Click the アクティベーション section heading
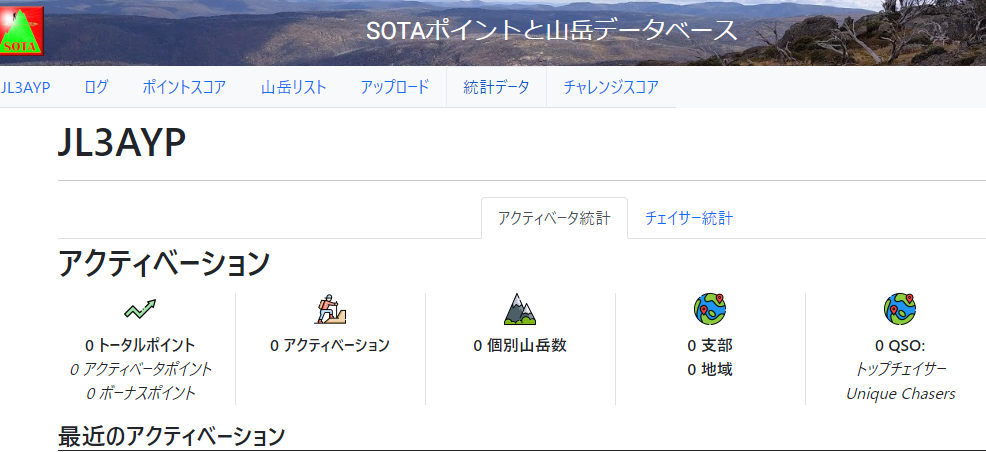The height and width of the screenshot is (452, 986). (164, 264)
